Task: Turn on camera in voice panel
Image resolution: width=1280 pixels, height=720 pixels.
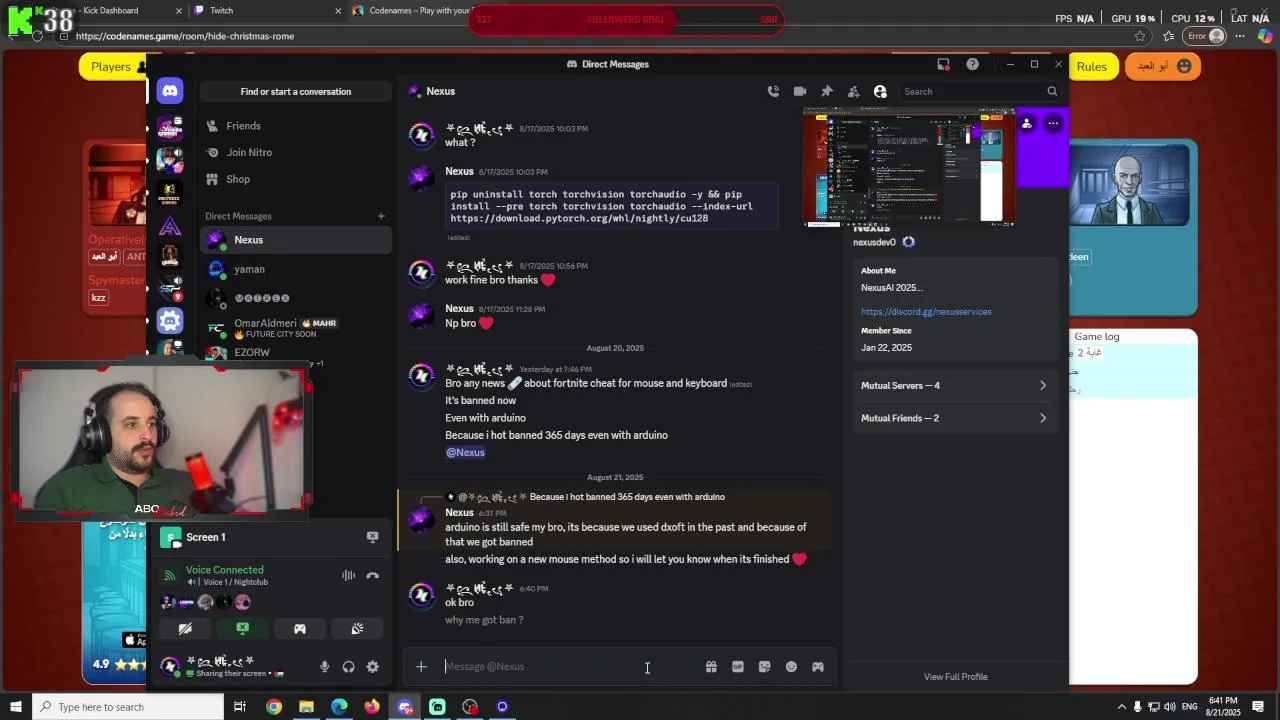Action: click(185, 629)
